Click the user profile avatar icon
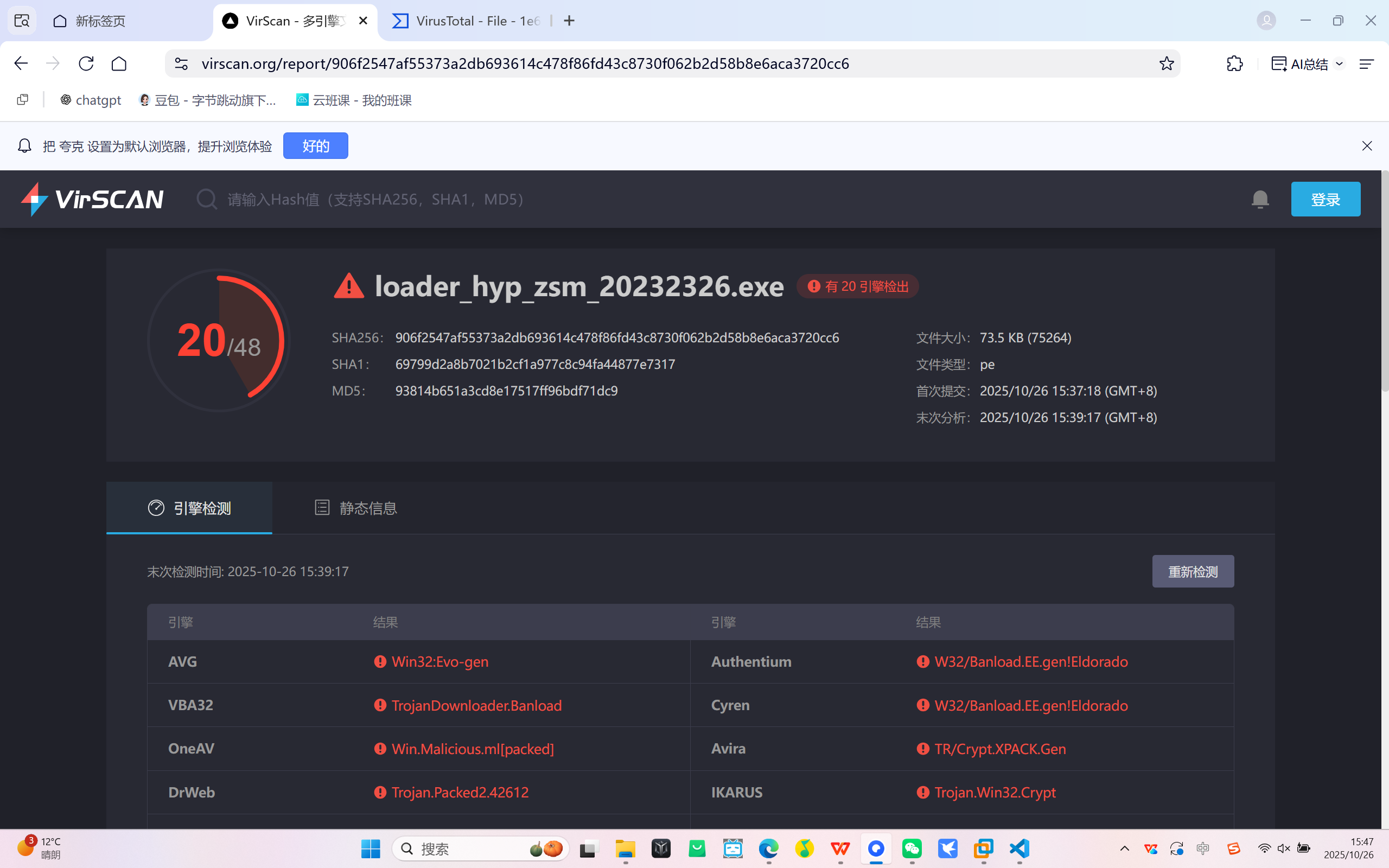The height and width of the screenshot is (868, 1389). coord(1266,21)
